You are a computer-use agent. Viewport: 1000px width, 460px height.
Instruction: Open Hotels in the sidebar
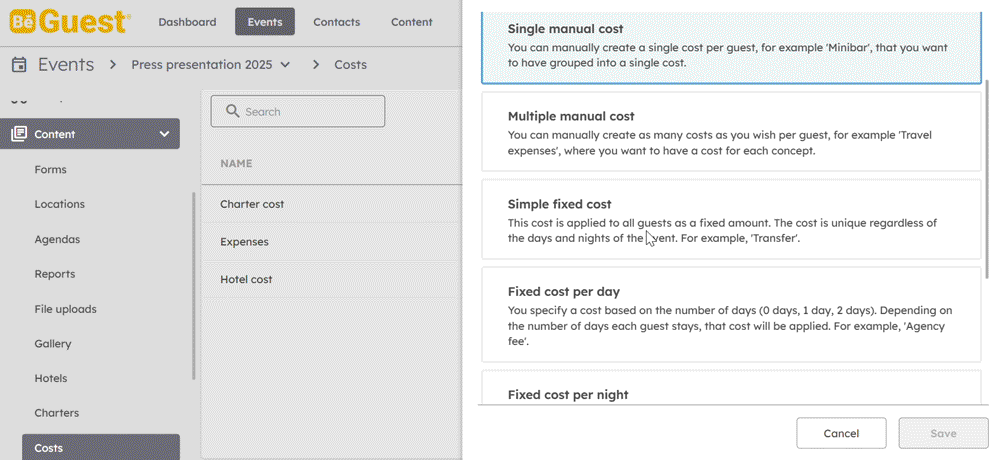pos(51,378)
